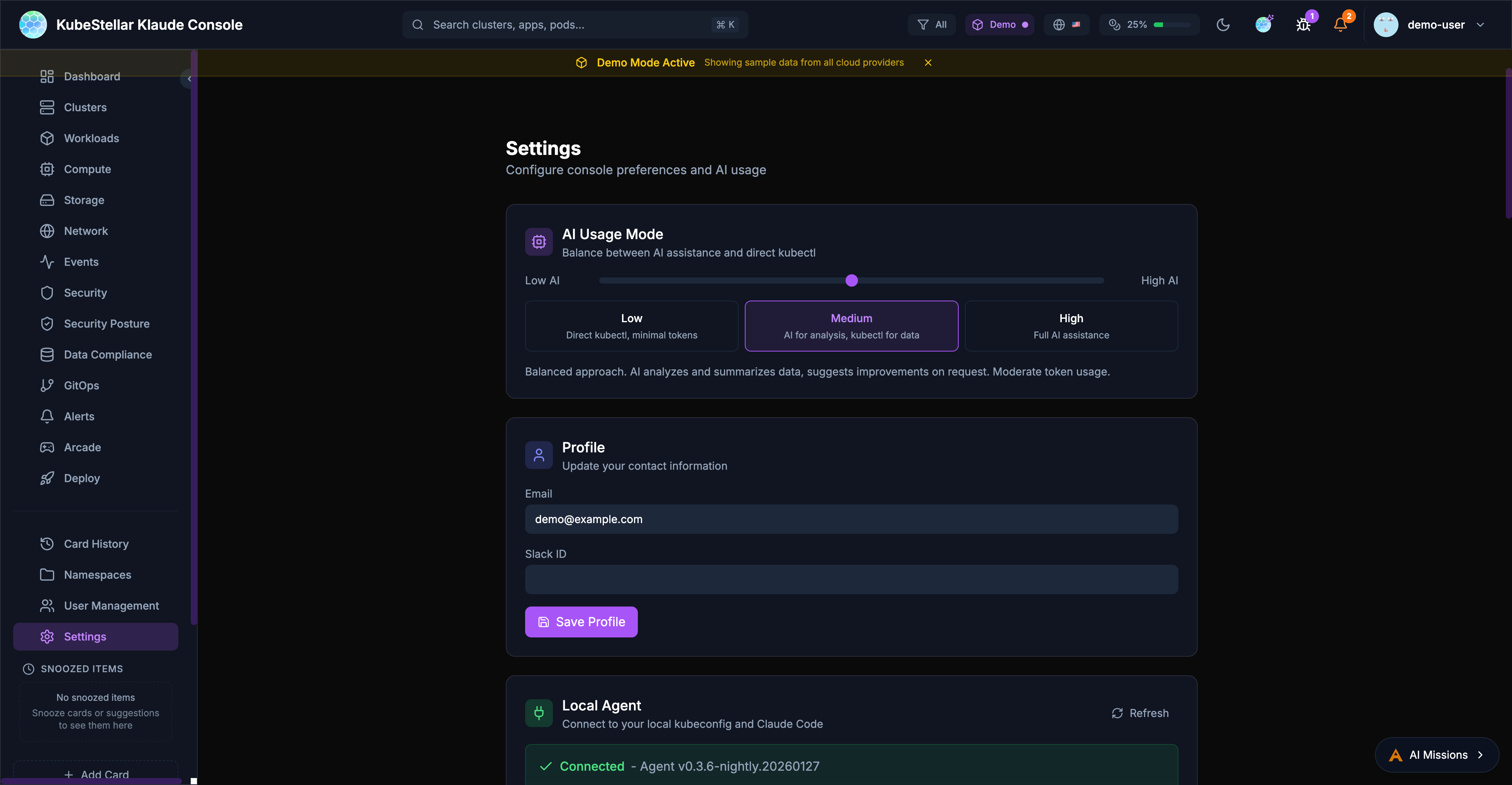Viewport: 1512px width, 785px height.
Task: Dismiss the Demo Mode Active banner
Action: (928, 62)
